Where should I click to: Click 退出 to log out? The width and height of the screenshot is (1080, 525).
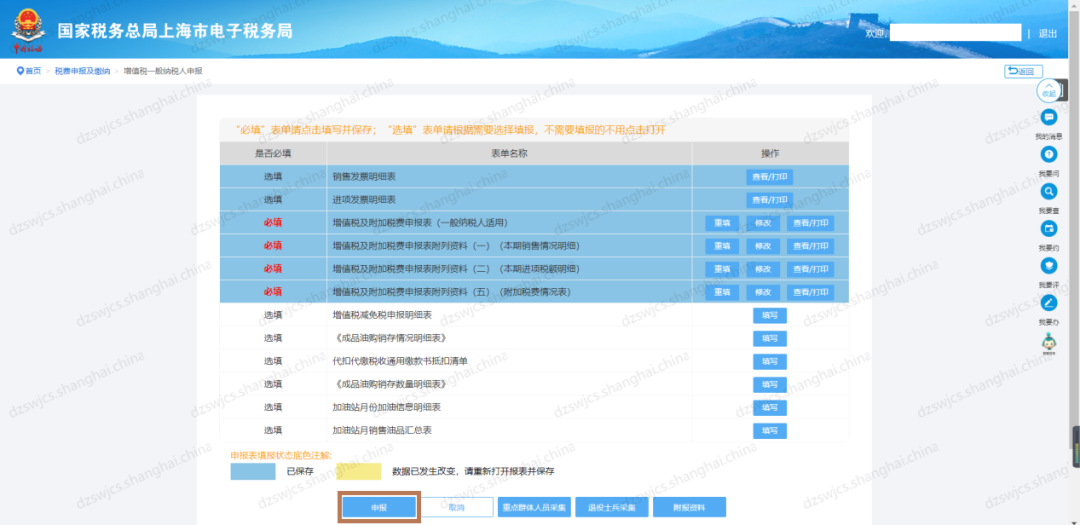1048,33
